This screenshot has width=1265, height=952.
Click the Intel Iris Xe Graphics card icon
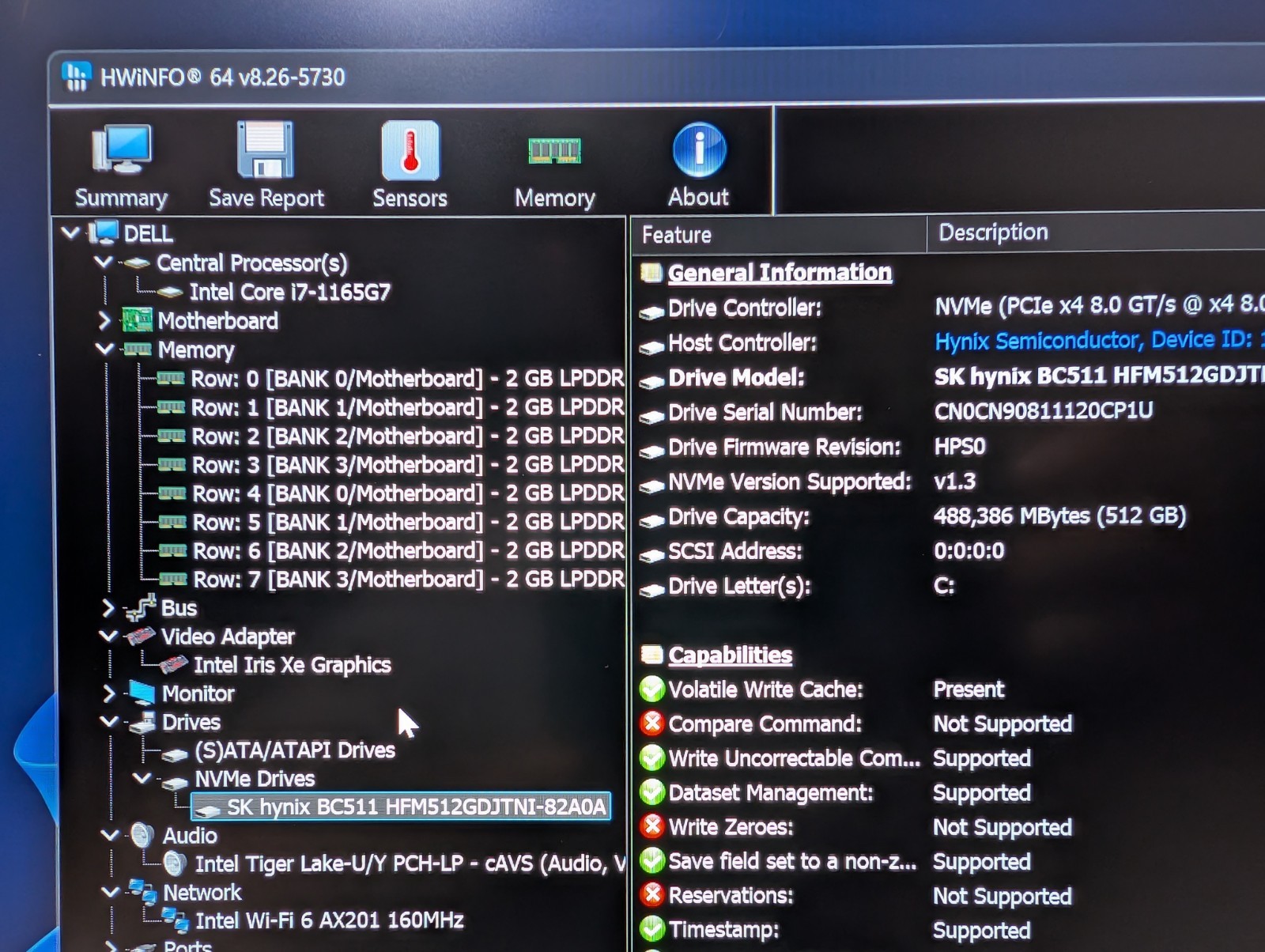coord(173,664)
